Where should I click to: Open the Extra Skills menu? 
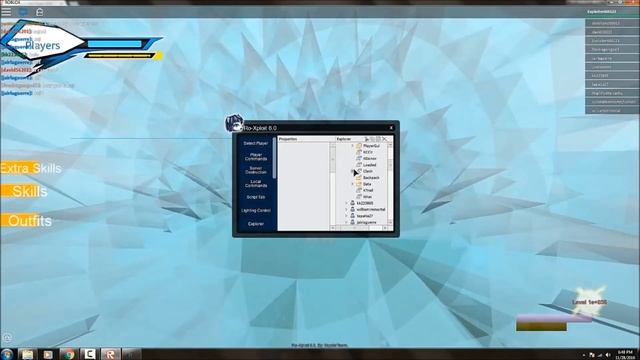pos(31,168)
